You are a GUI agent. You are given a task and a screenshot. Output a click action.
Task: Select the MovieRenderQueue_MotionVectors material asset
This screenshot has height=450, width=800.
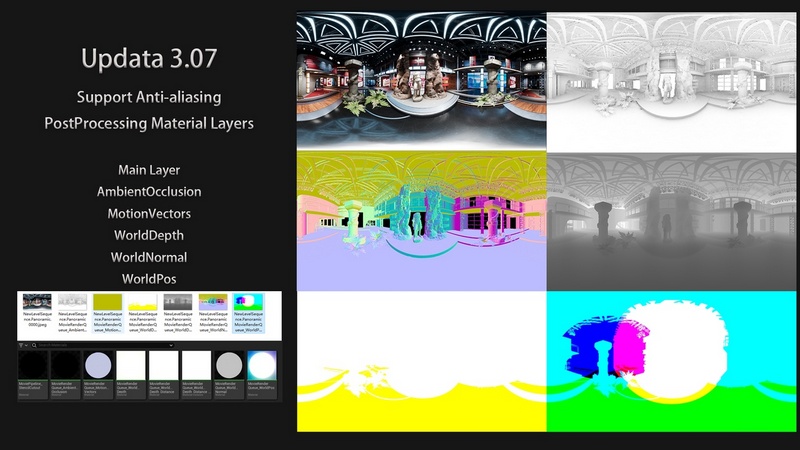(98, 366)
